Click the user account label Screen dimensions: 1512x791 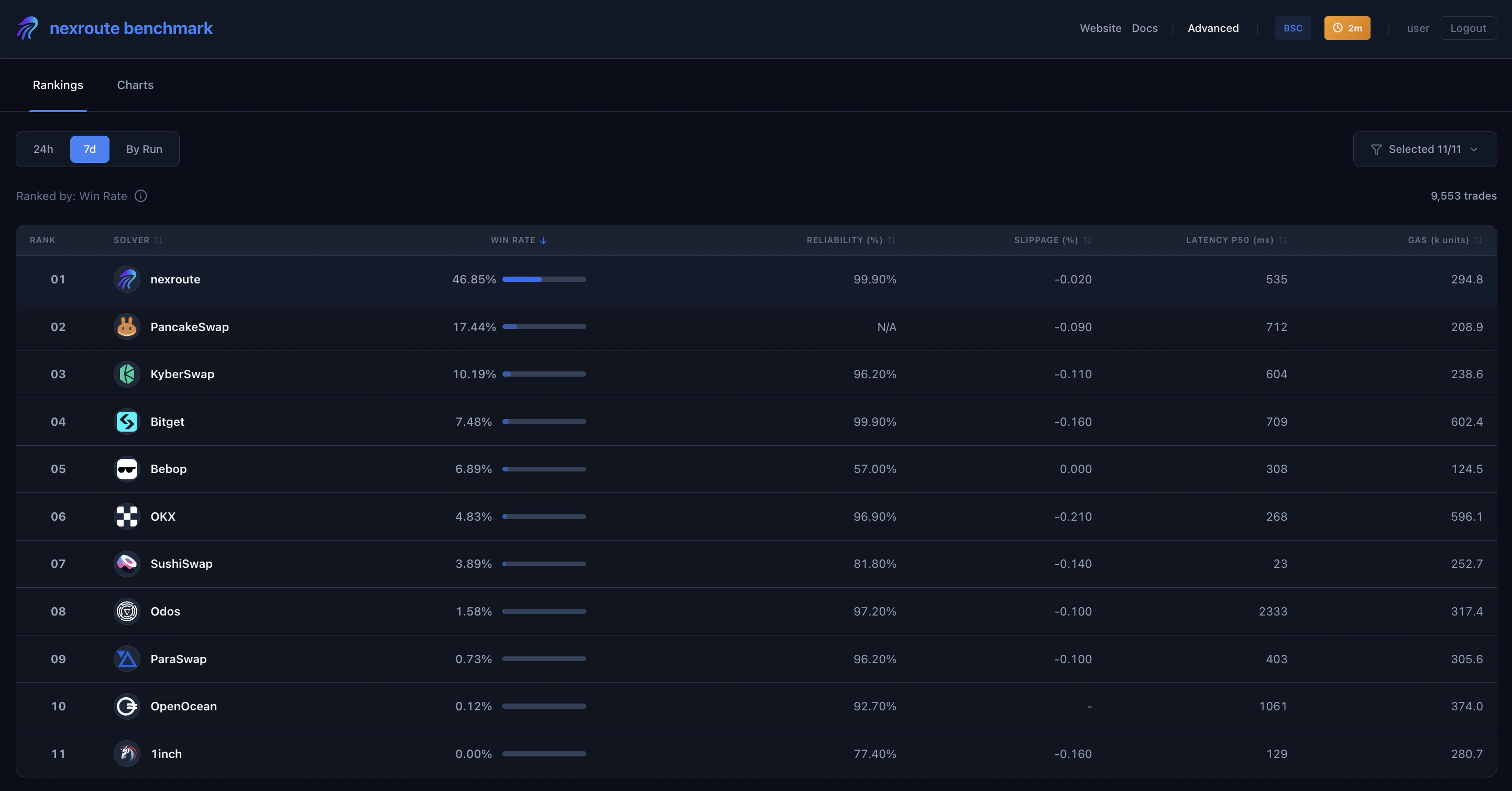coord(1418,28)
